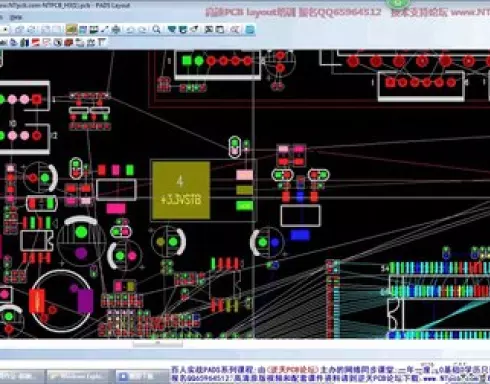Select the blue rectangular pad below white outline
The width and height of the screenshot is (490, 384).
[x=300, y=235]
